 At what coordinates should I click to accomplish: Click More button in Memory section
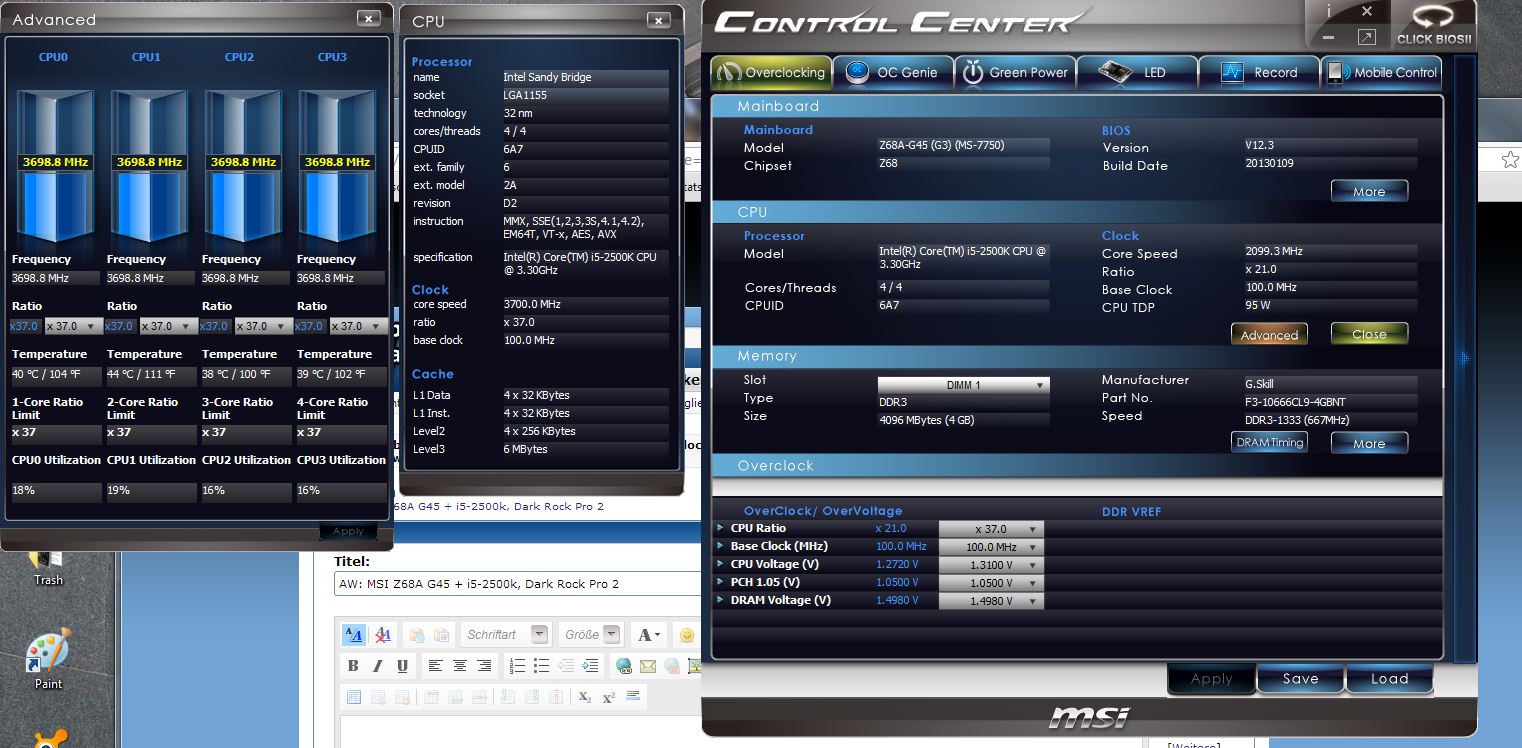coord(1369,443)
